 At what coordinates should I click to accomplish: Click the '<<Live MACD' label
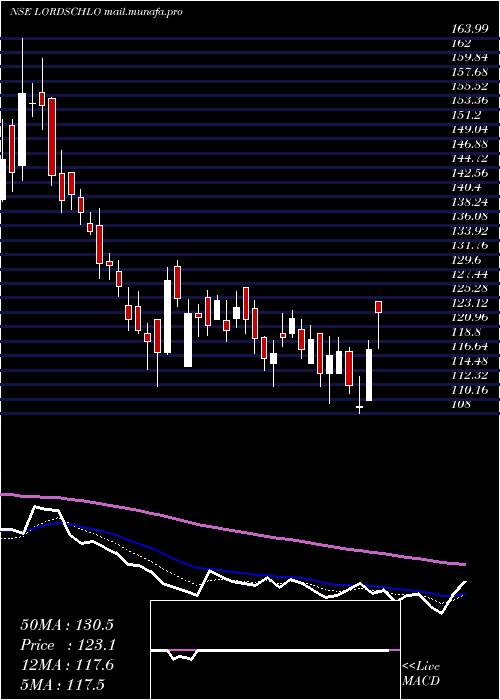coord(421,674)
